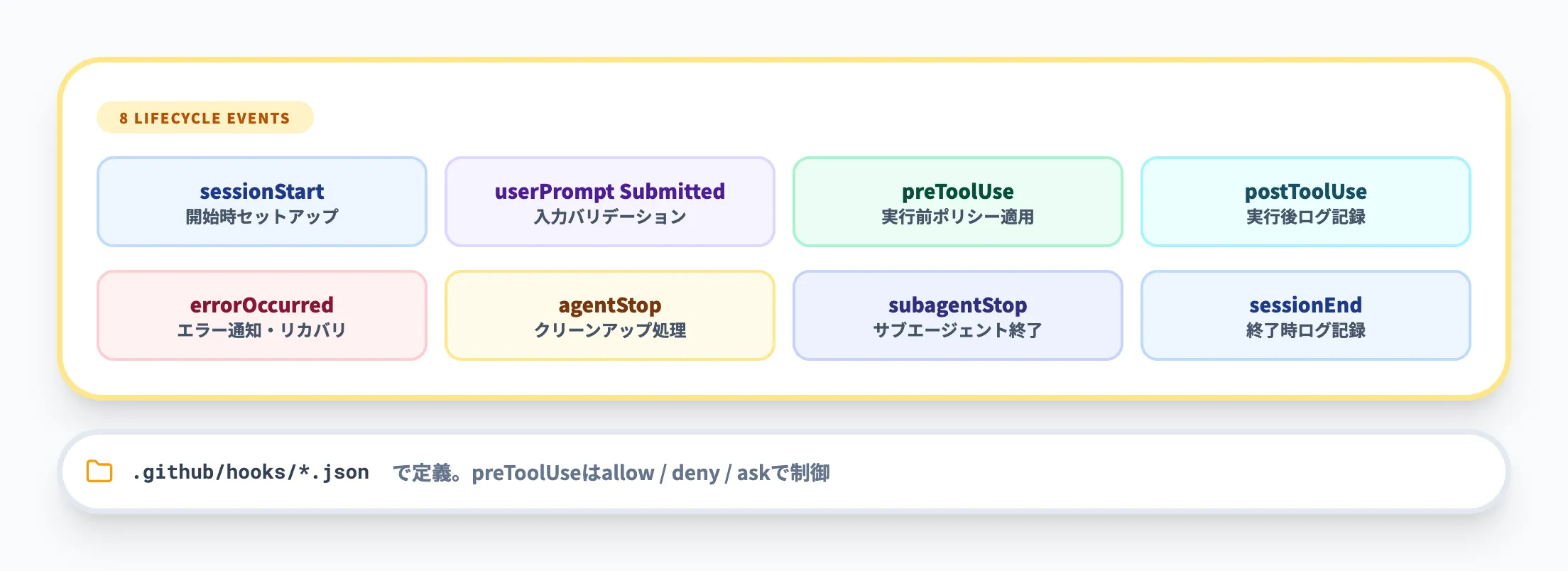Screen dimensions: 1568x571
Task: Click the 実行後ログ記録 subtitle
Action: click(x=1305, y=217)
